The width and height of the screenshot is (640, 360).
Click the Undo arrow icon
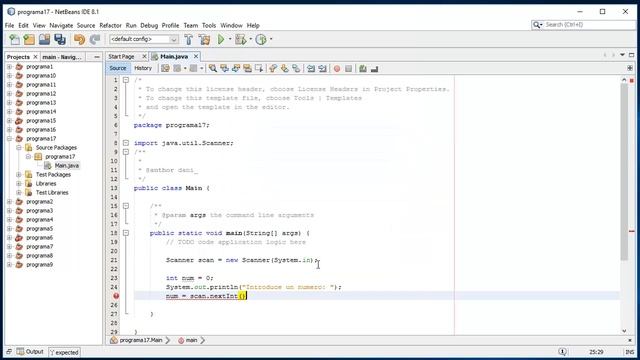click(79, 39)
